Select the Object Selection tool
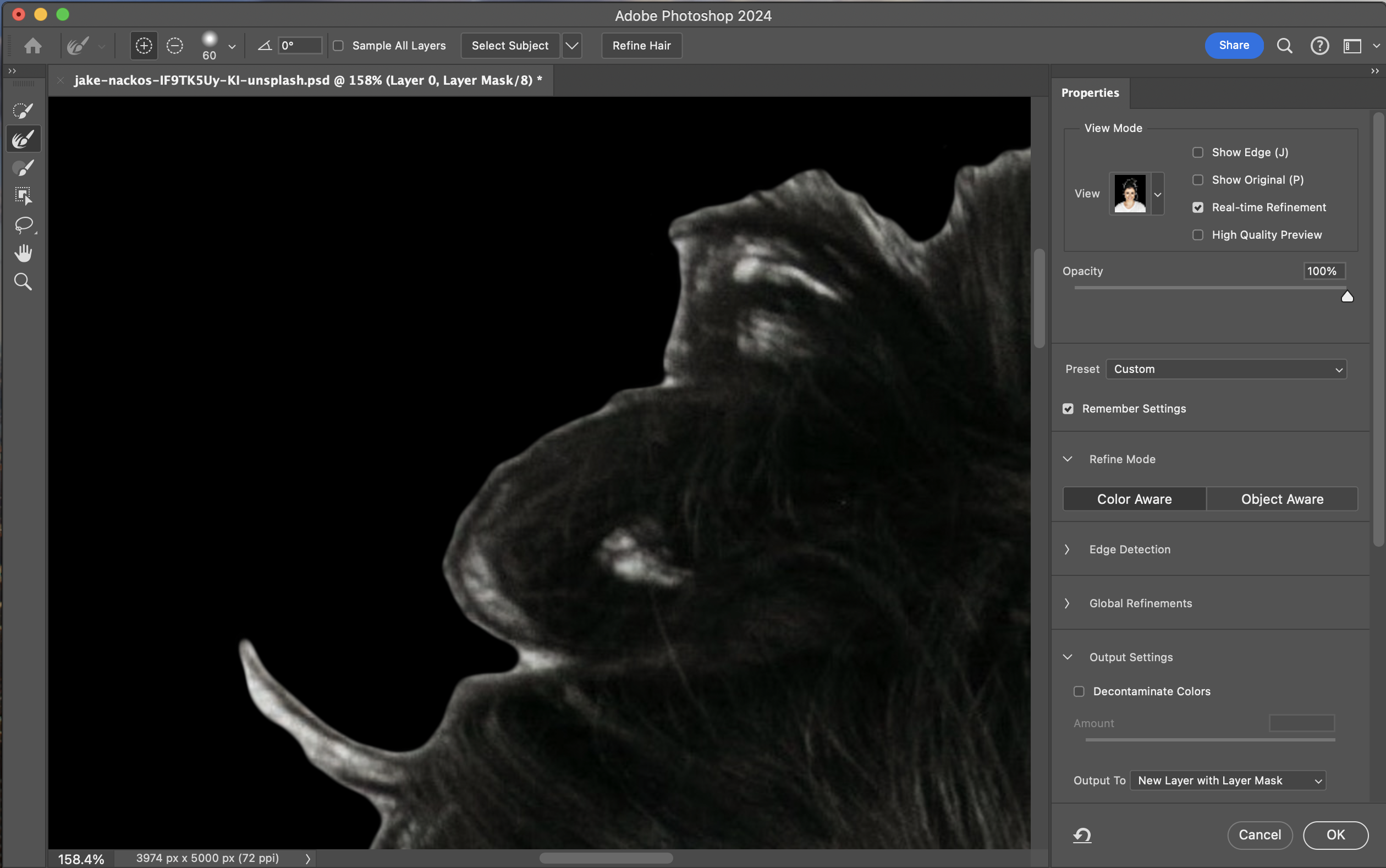Viewport: 1386px width, 868px height. click(23, 196)
